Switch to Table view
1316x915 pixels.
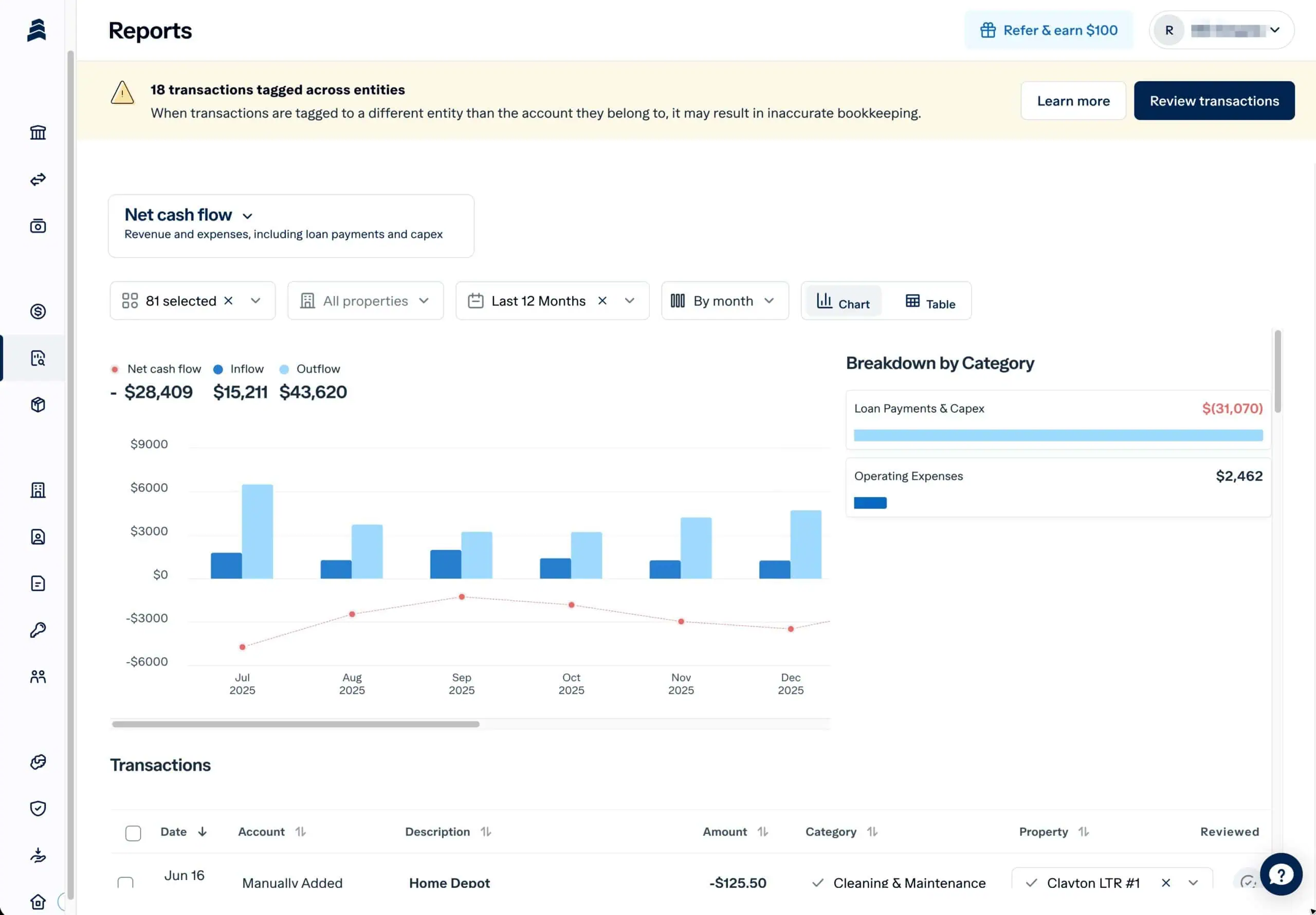930,301
